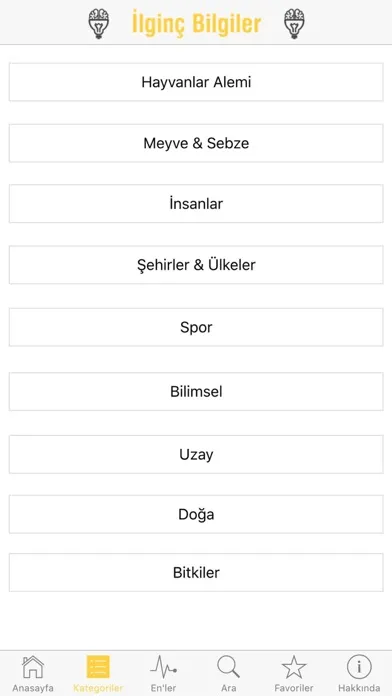Screen dimensions: 392x696
Task: Open the Kategoriler list icon
Action: coord(98,667)
